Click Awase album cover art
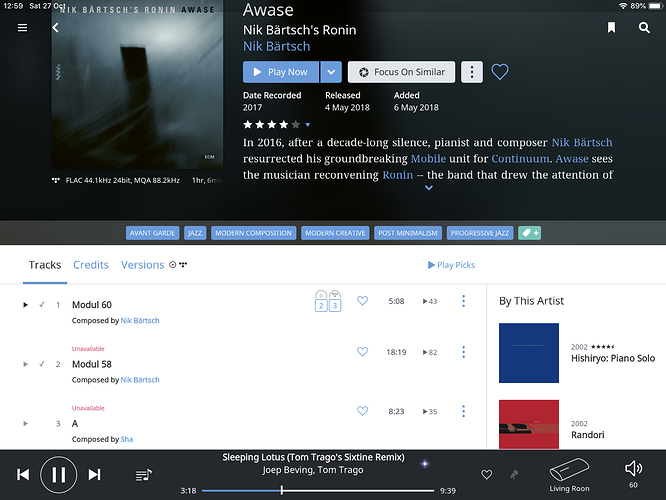The width and height of the screenshot is (666, 500). point(137,85)
